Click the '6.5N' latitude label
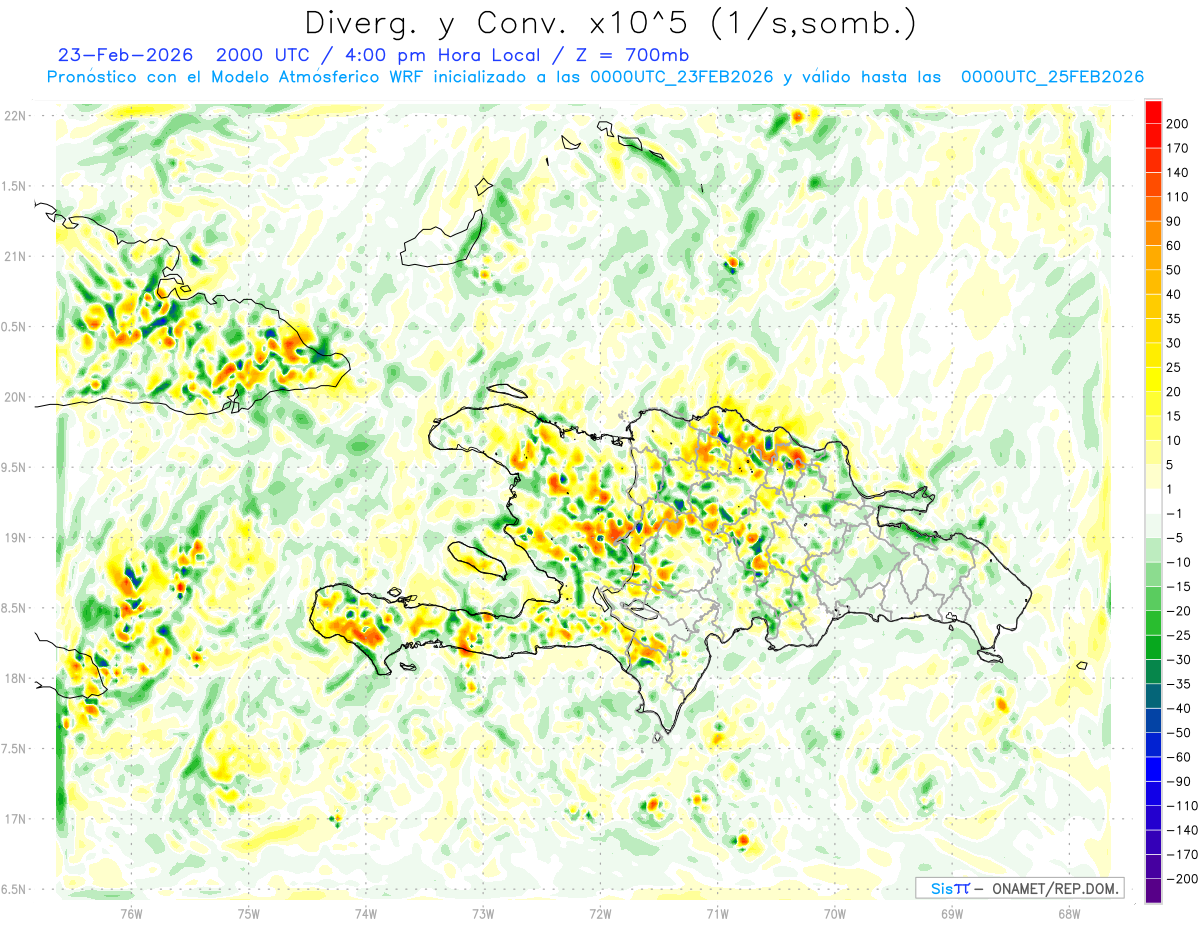This screenshot has height=927, width=1200. click(x=14, y=890)
